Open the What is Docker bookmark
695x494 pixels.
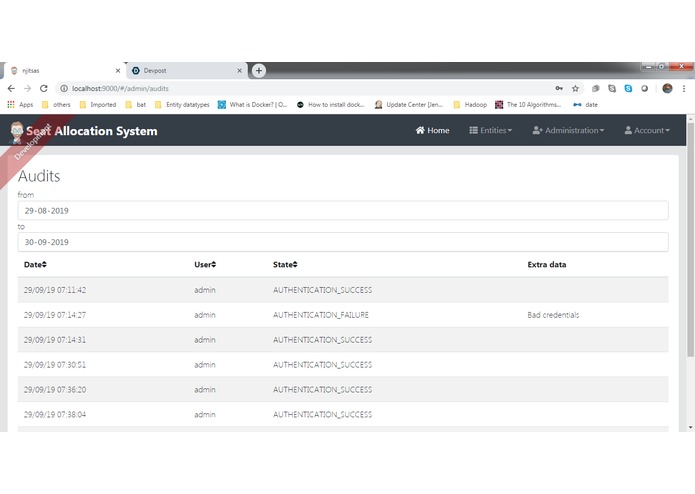coord(253,105)
